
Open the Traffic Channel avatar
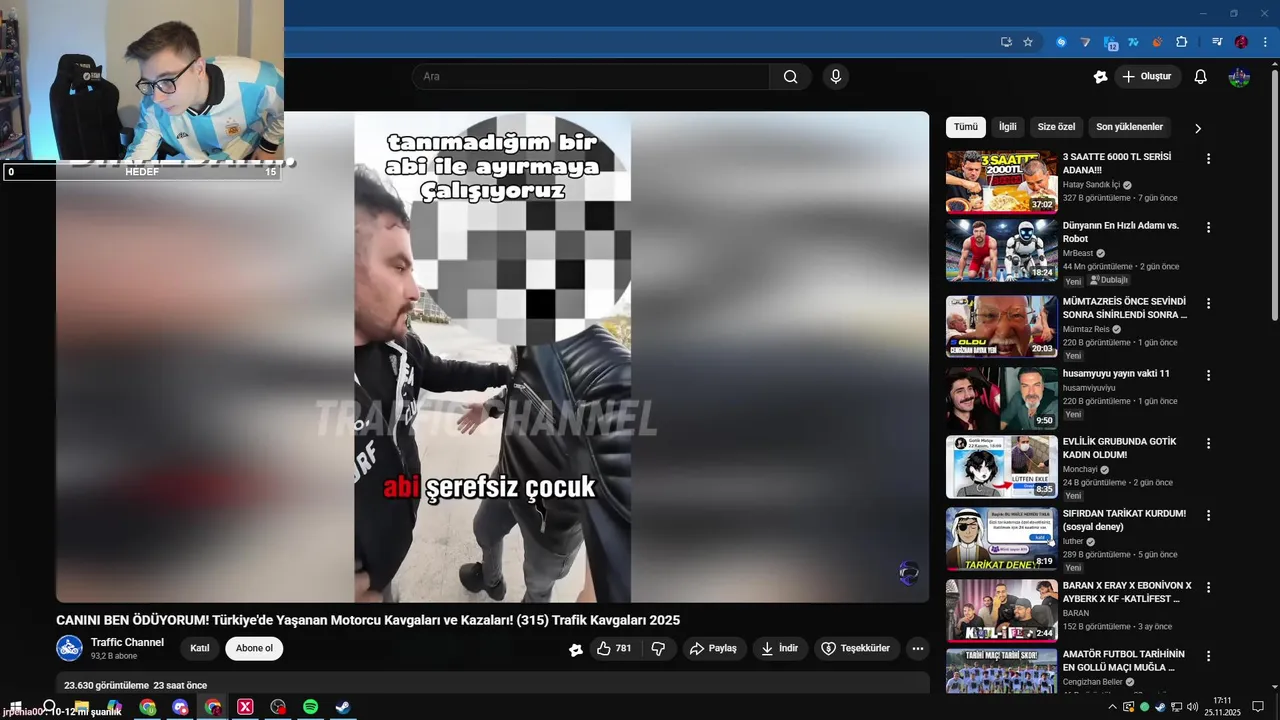point(69,648)
